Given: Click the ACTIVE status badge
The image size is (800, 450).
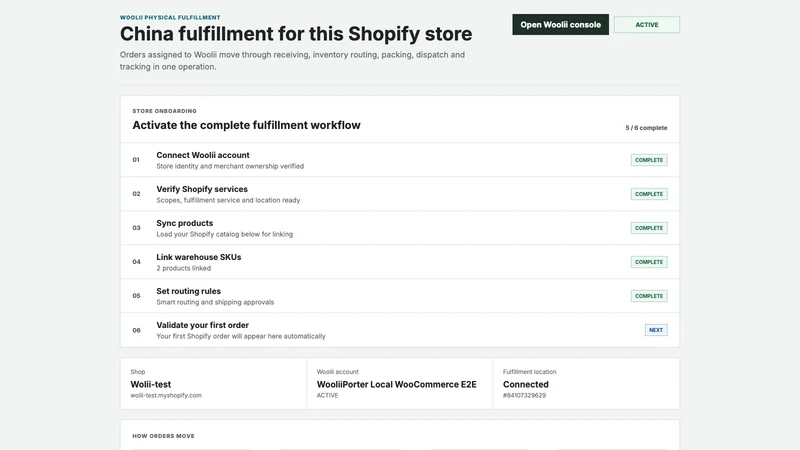Looking at the screenshot, I should click(646, 24).
